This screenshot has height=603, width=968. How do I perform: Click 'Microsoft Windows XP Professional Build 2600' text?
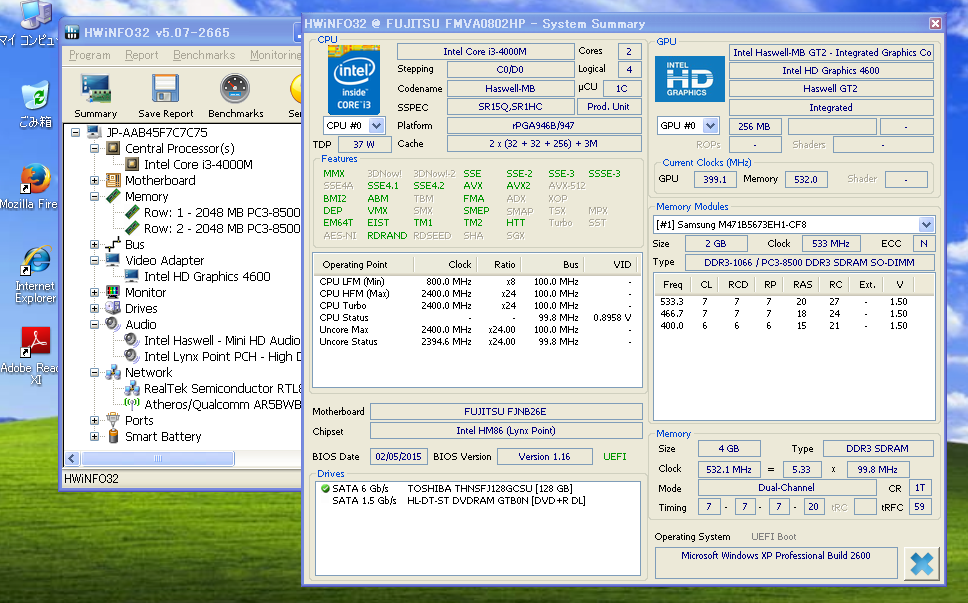(775, 555)
